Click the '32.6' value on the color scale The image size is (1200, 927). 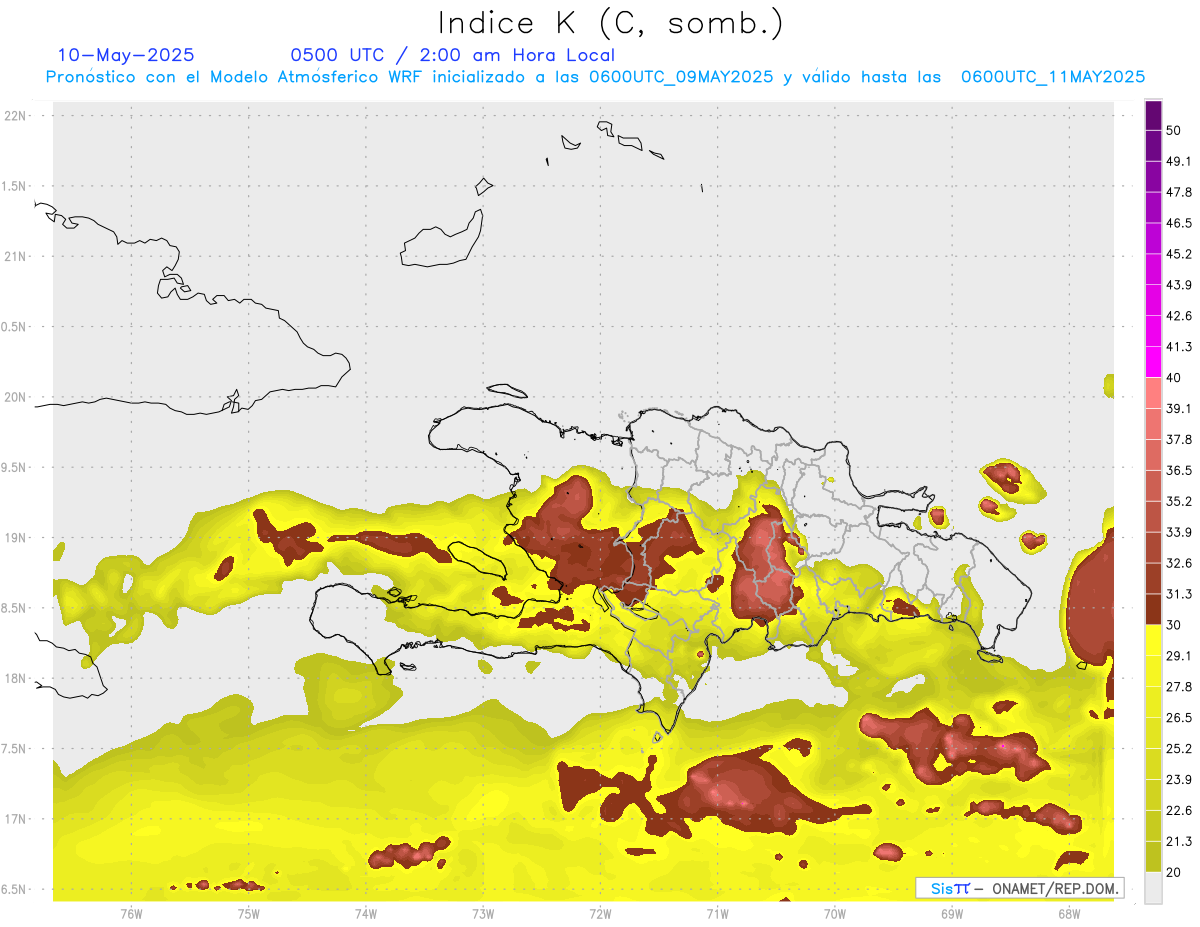click(1179, 563)
